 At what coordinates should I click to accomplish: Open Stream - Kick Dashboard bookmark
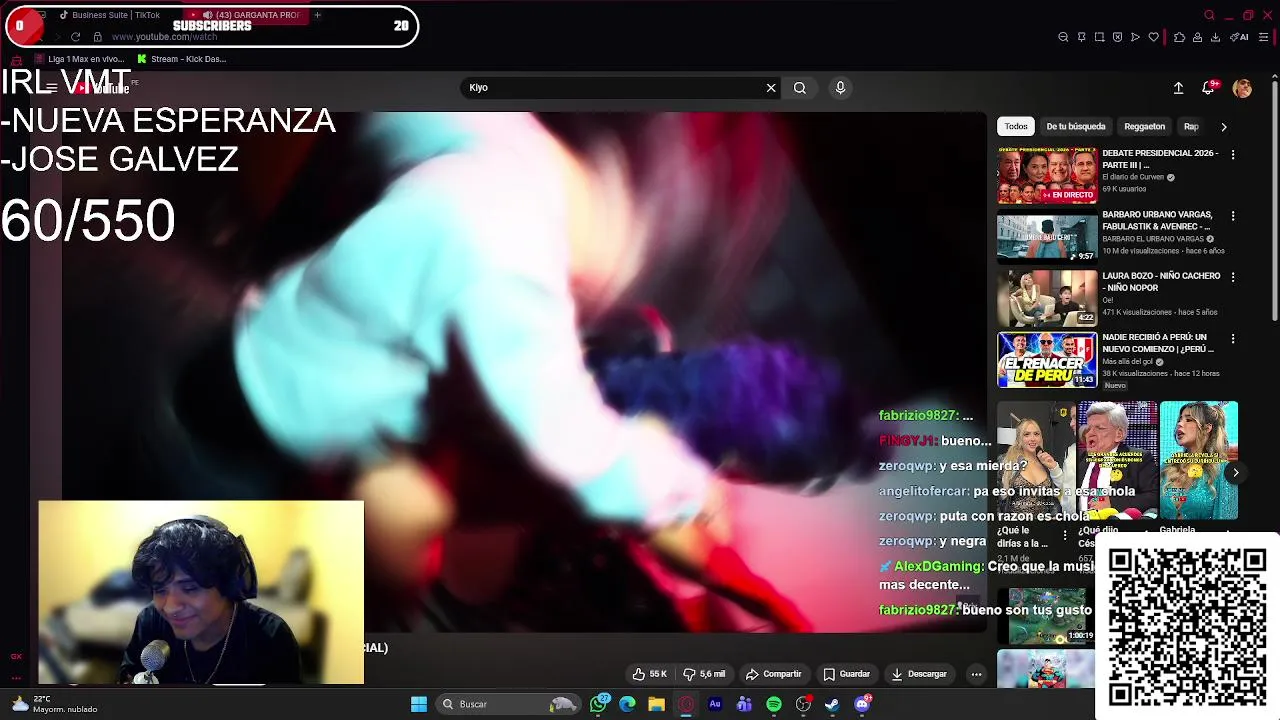coord(181,59)
